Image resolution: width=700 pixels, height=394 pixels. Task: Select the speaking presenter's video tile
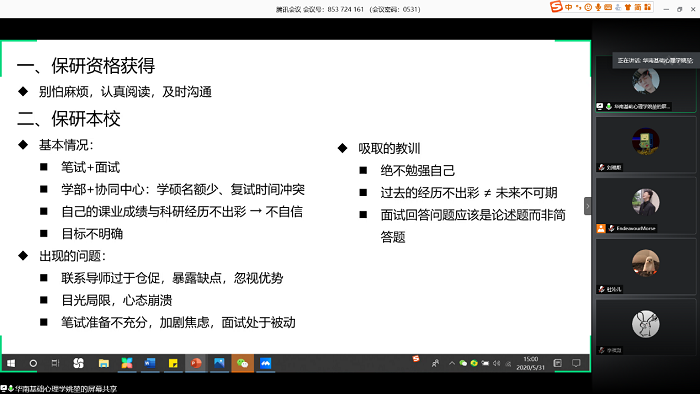pyautogui.click(x=646, y=84)
